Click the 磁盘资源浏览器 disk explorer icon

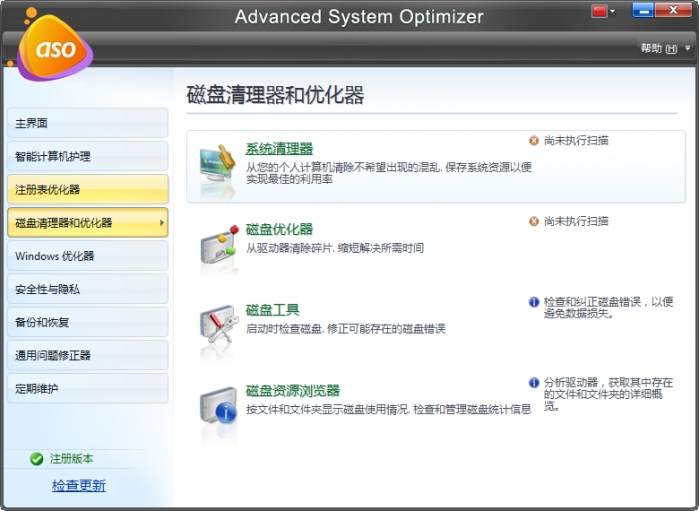218,405
